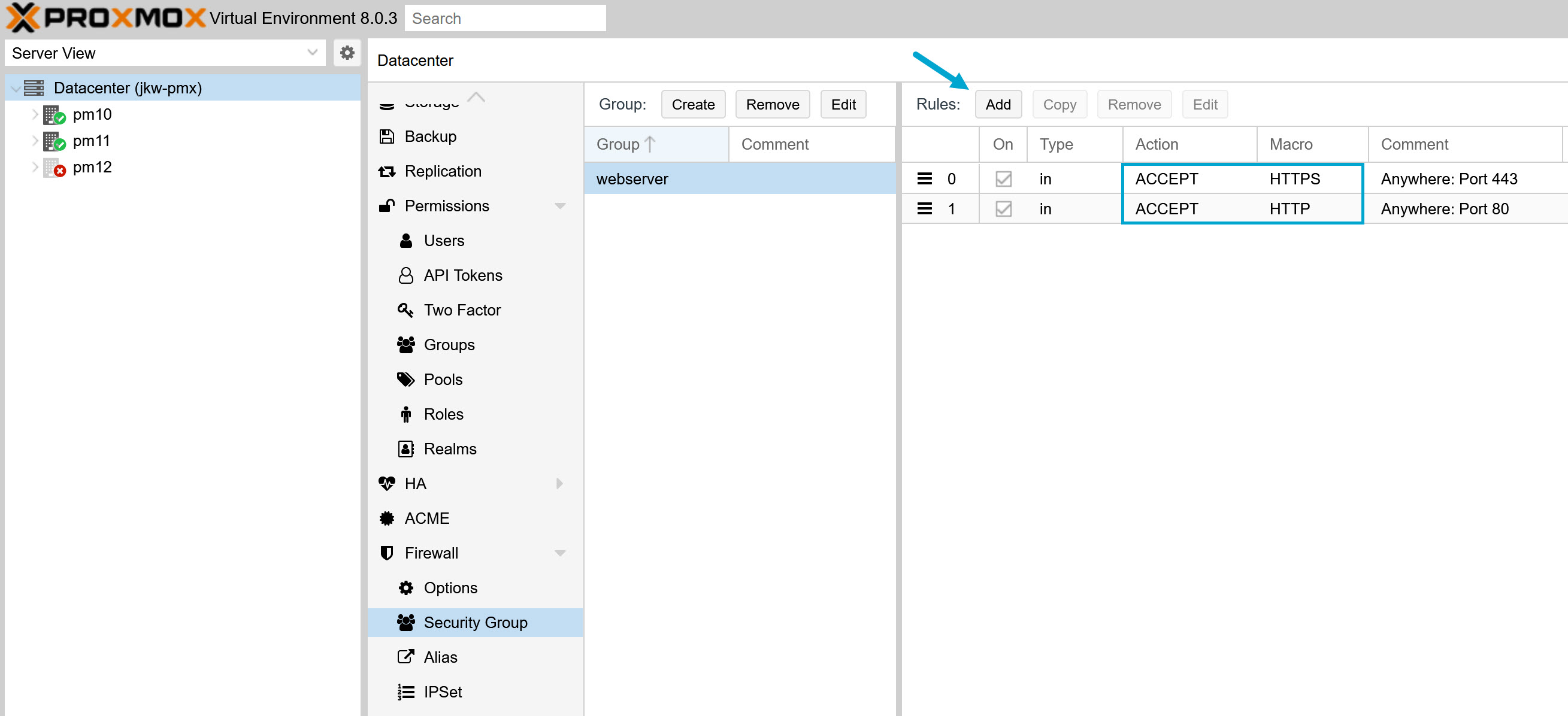This screenshot has height=716, width=1568.
Task: Click the Add rules button
Action: (x=998, y=105)
